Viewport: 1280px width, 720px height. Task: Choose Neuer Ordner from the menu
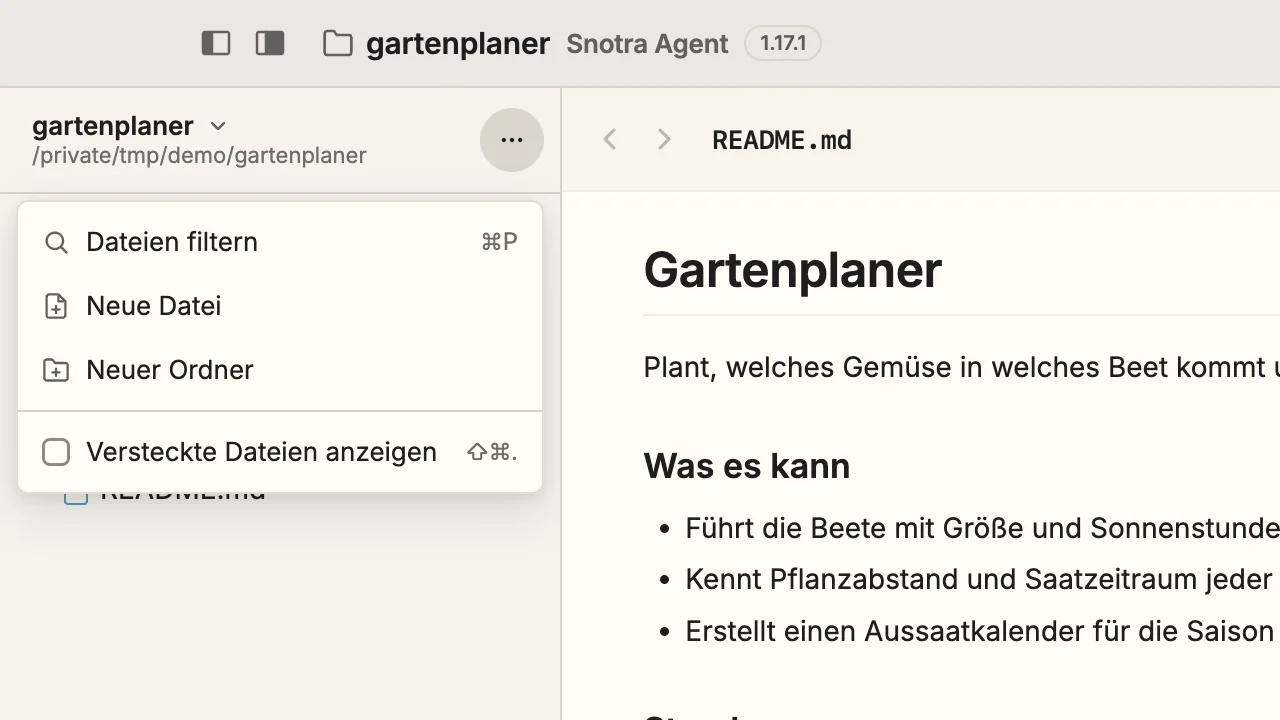pyautogui.click(x=280, y=370)
